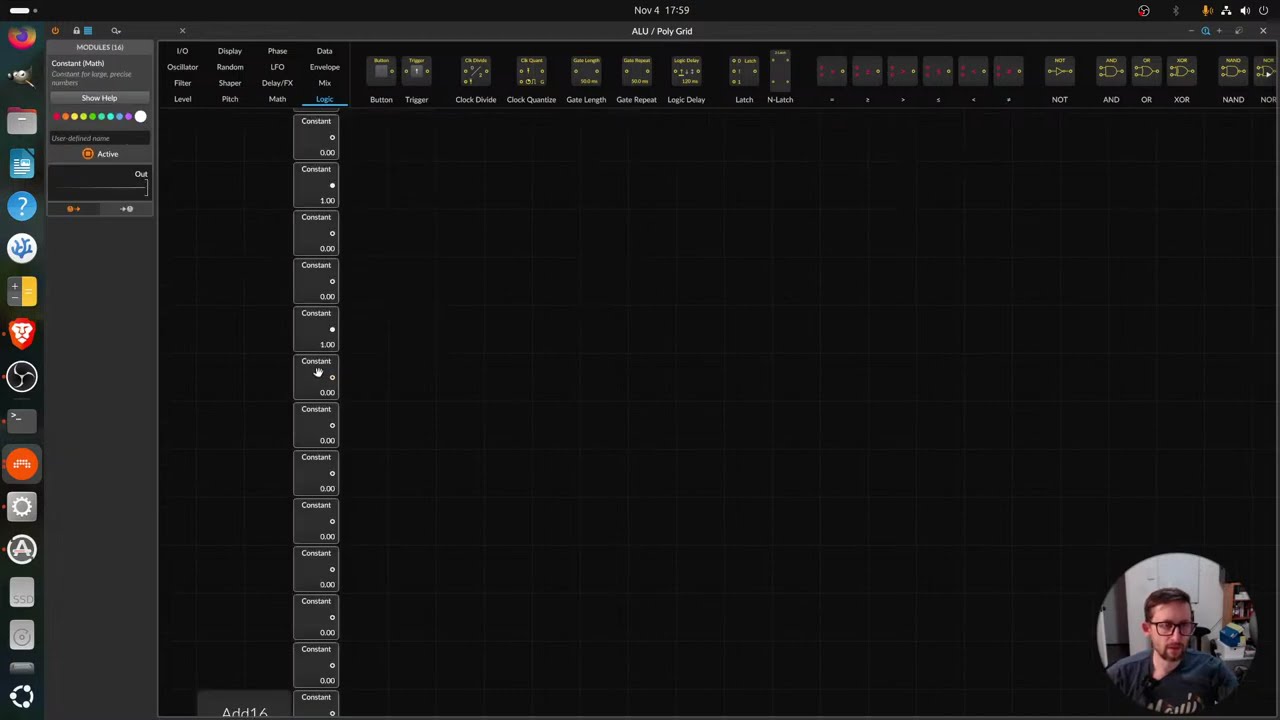Image resolution: width=1280 pixels, height=720 pixels.
Task: Zoom out the grid with minus button
Action: [1191, 31]
